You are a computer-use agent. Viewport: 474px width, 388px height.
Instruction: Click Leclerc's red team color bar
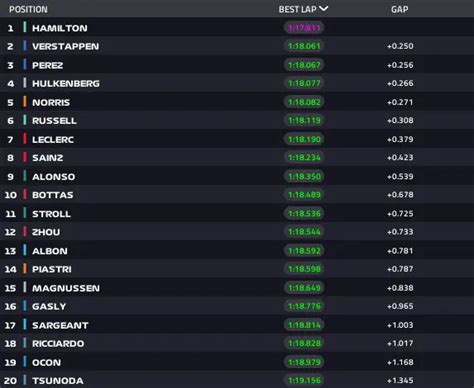point(25,139)
